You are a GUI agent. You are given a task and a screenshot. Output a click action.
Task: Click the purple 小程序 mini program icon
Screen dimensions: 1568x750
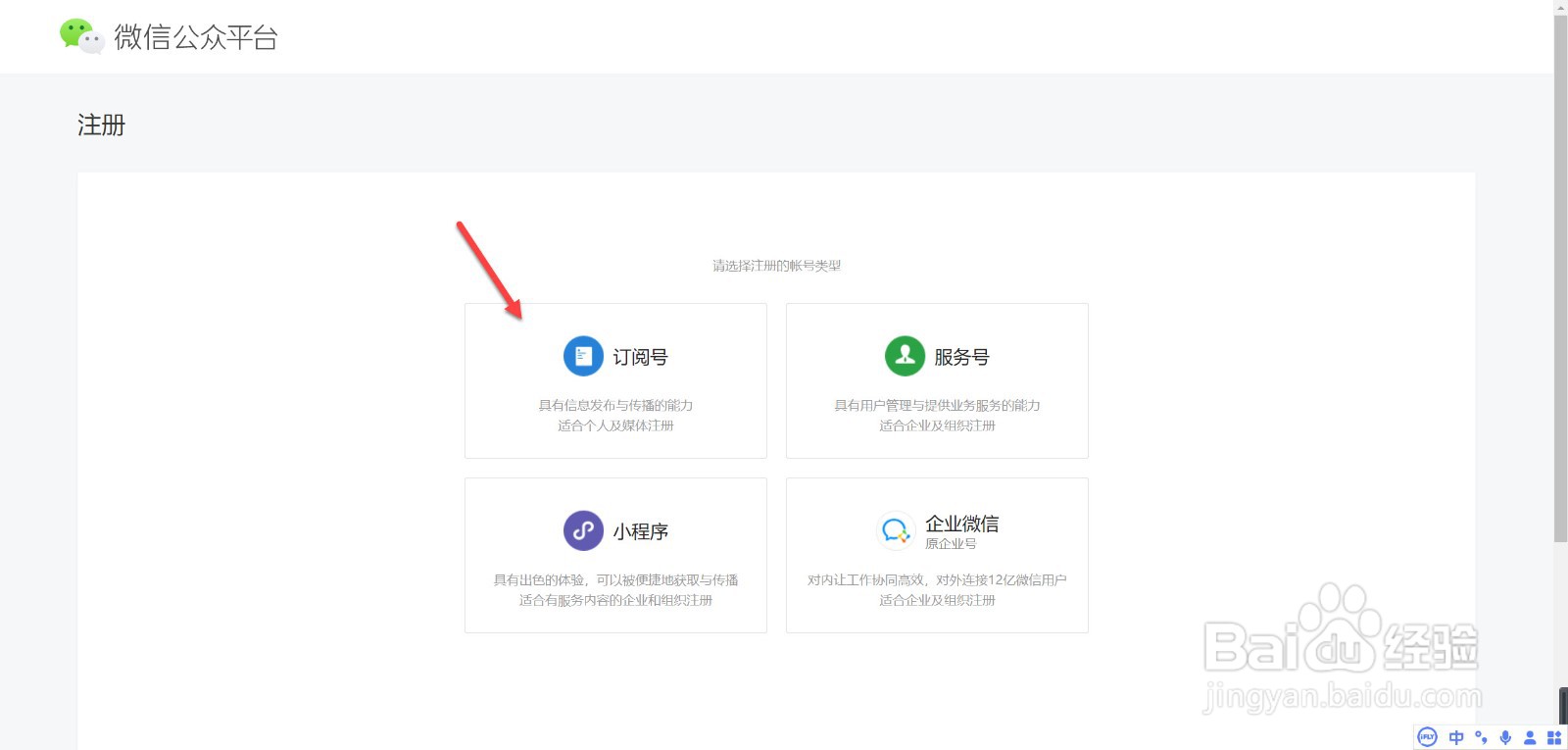(583, 530)
